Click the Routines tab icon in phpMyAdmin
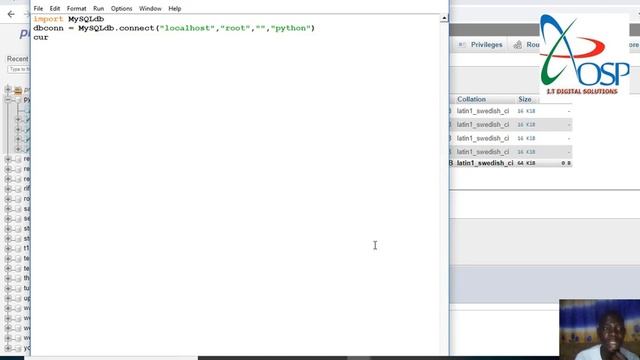This screenshot has height=360, width=640. 518,44
